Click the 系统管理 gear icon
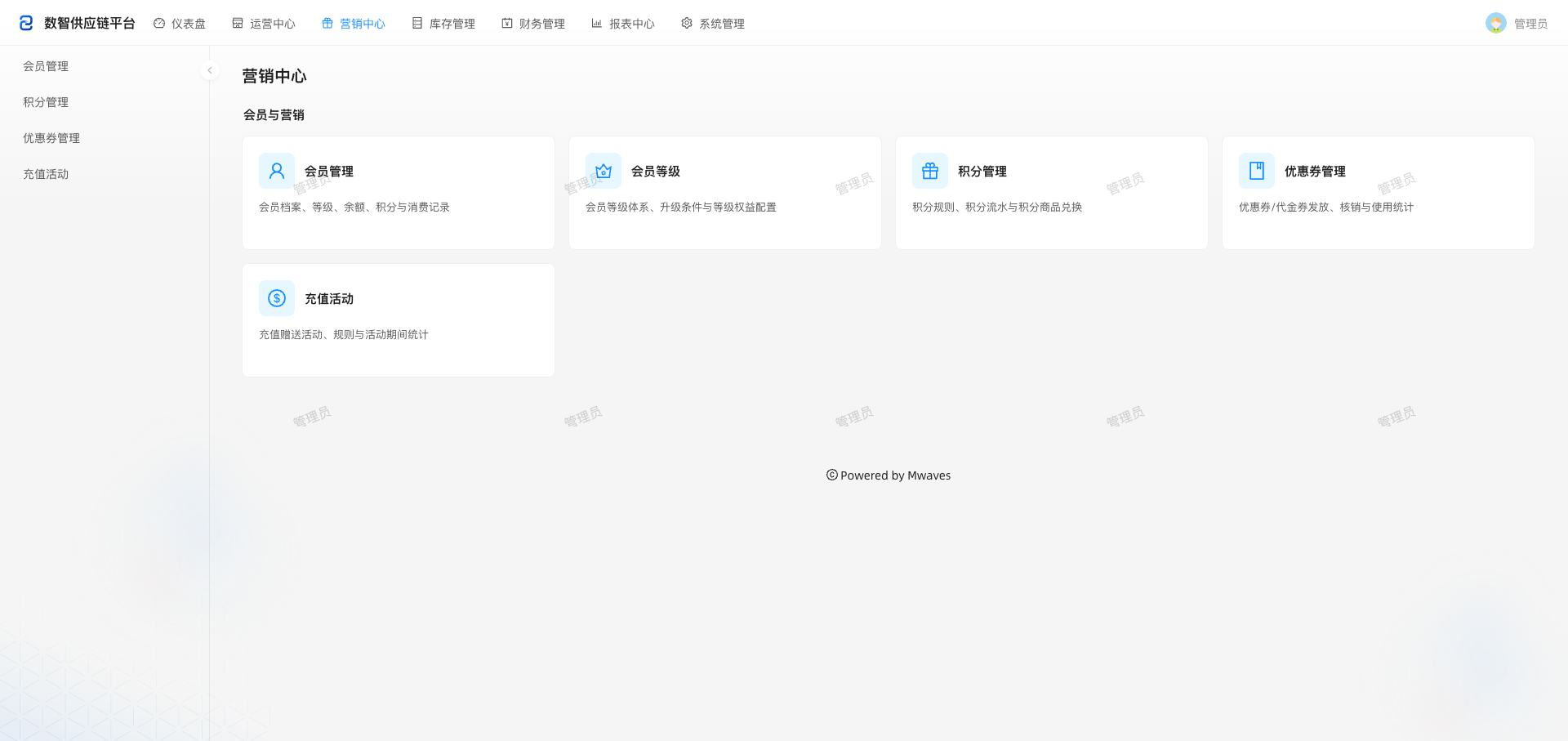The height and width of the screenshot is (741, 1568). point(687,23)
